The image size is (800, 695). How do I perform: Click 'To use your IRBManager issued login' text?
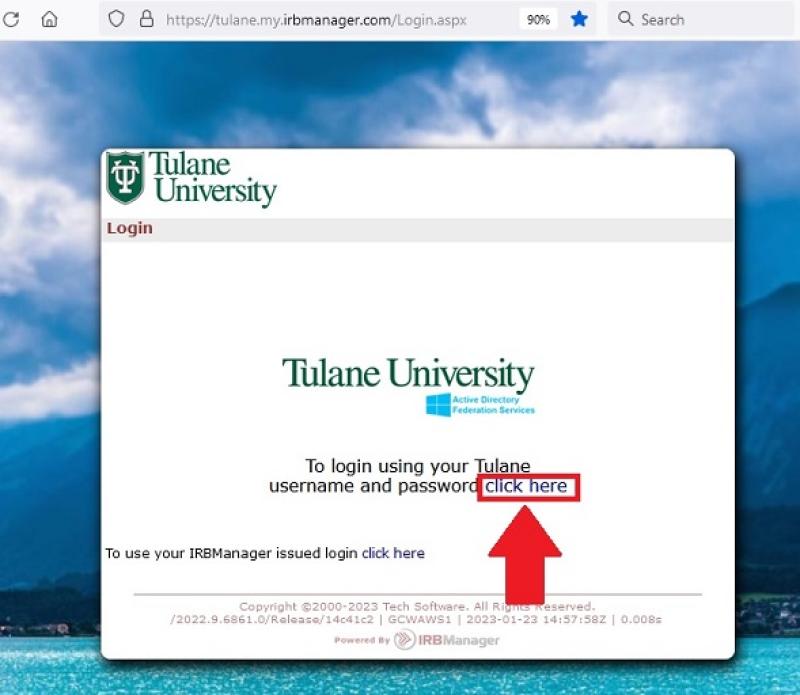click(231, 553)
